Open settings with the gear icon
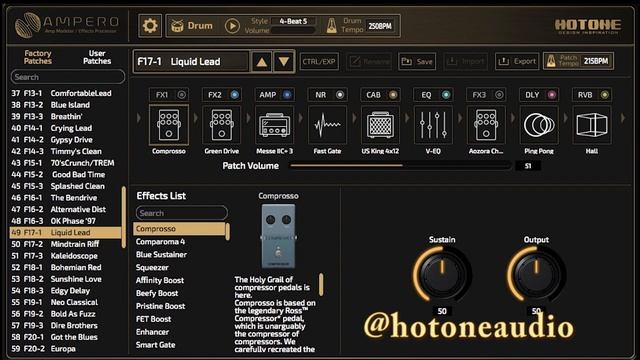Image resolution: width=640 pixels, height=360 pixels. coord(150,26)
